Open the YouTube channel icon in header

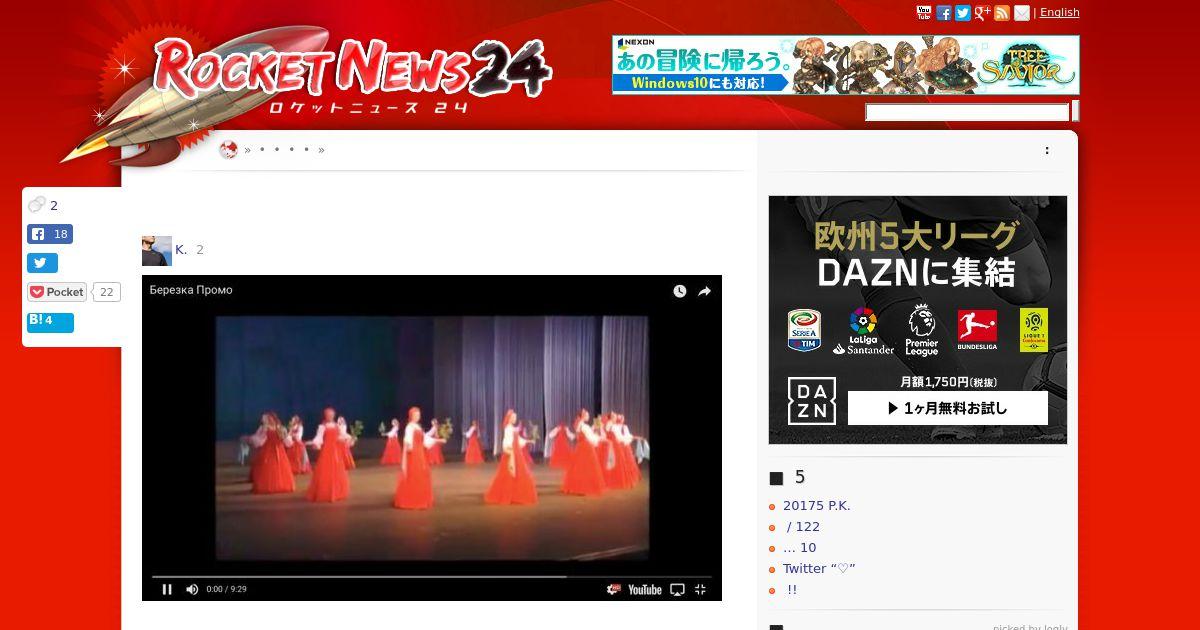pyautogui.click(x=924, y=13)
